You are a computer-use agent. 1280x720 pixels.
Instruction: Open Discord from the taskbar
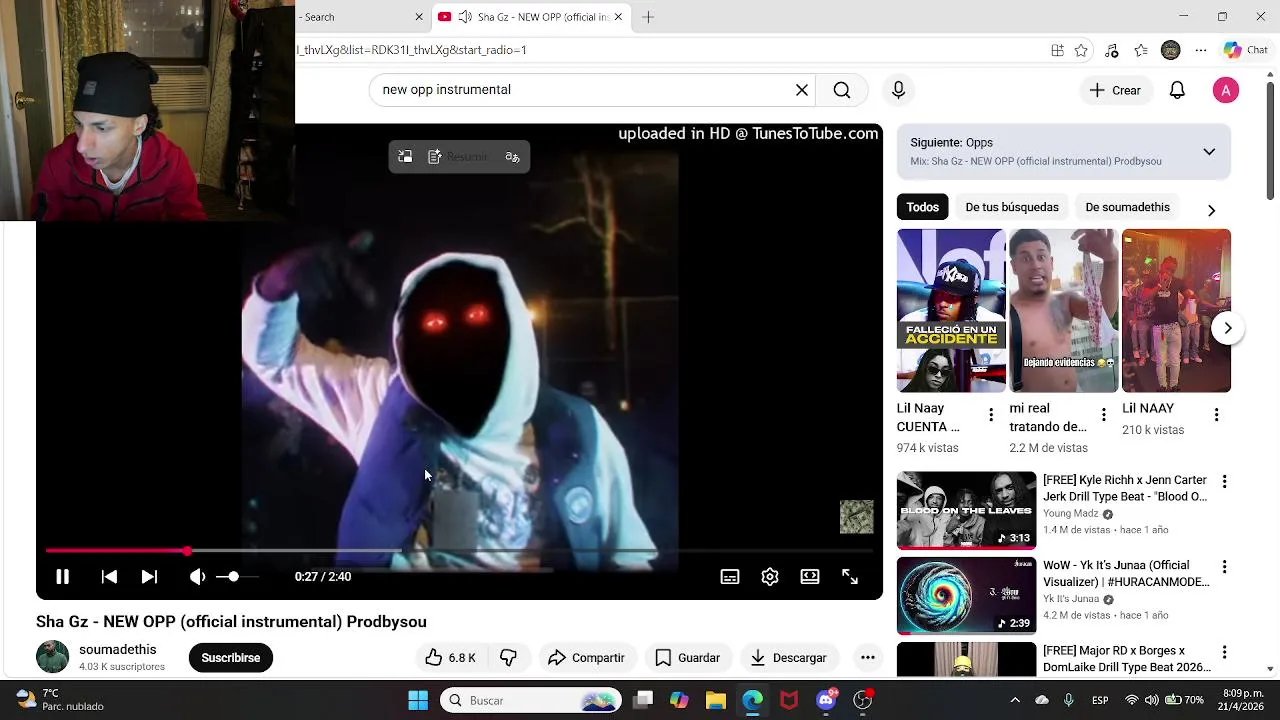click(x=826, y=700)
